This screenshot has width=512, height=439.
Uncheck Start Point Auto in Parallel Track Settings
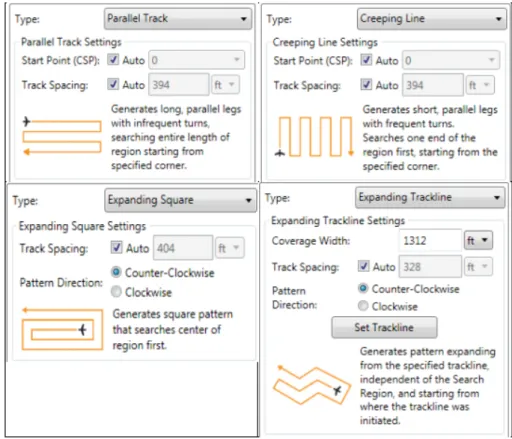(x=113, y=60)
